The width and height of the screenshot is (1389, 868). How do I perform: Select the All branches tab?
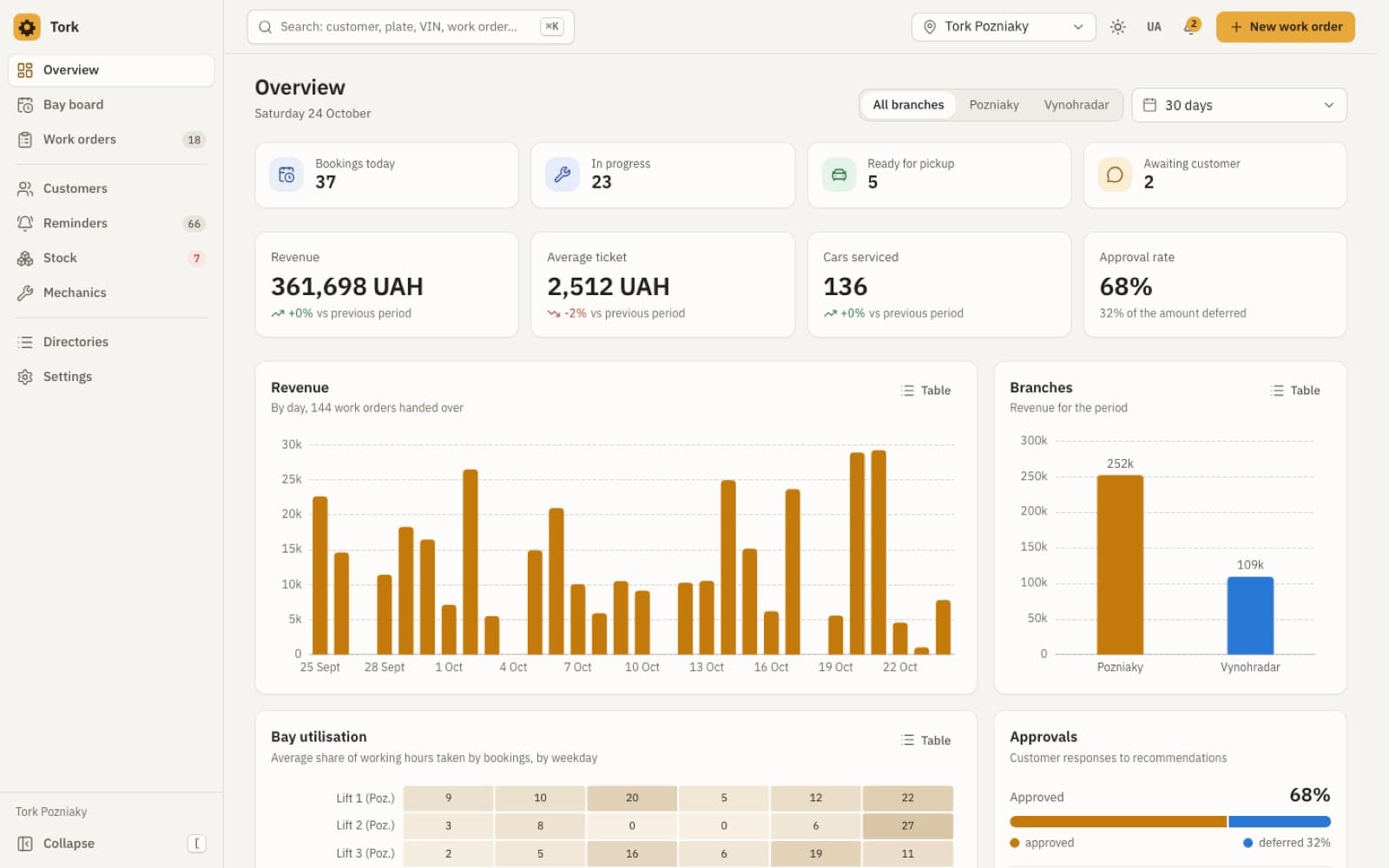coord(908,105)
